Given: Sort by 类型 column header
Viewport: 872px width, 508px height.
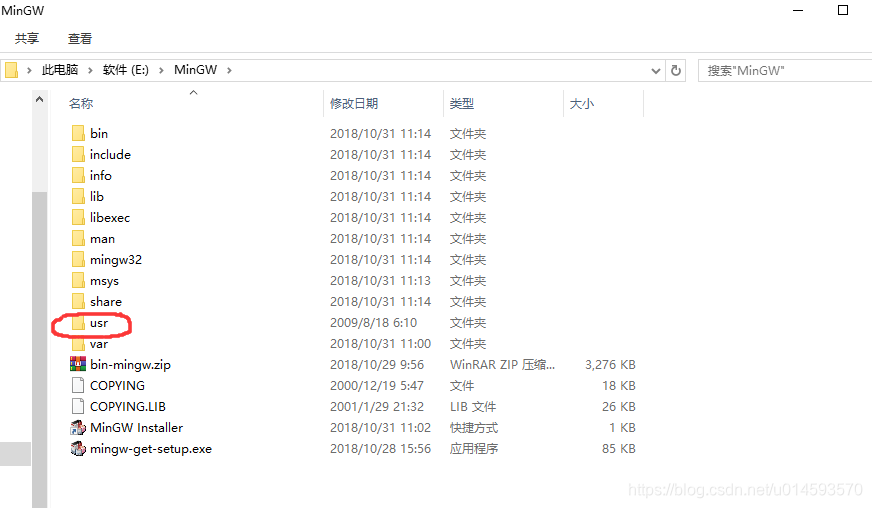Looking at the screenshot, I should (x=462, y=103).
